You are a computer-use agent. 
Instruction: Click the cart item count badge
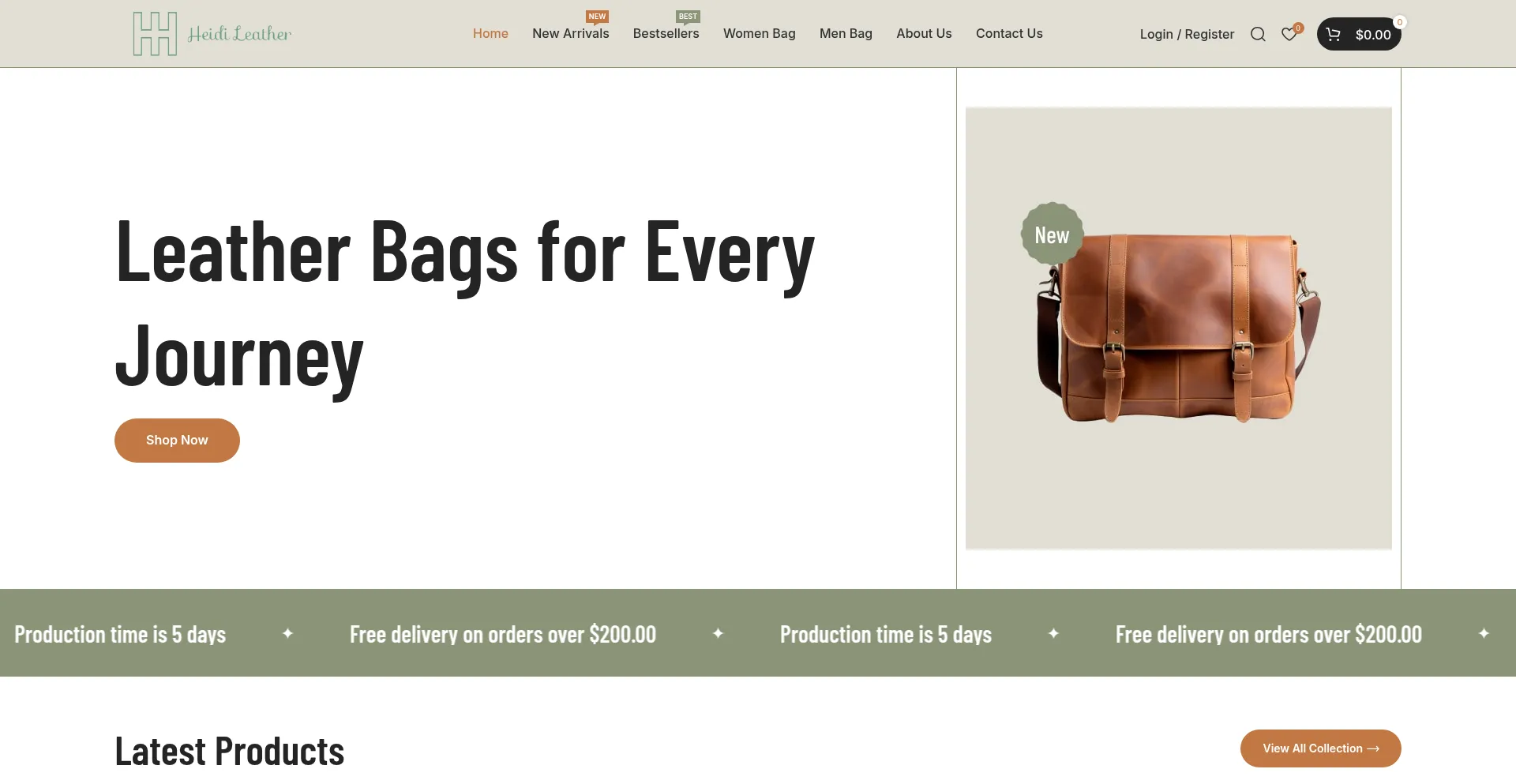1399,22
